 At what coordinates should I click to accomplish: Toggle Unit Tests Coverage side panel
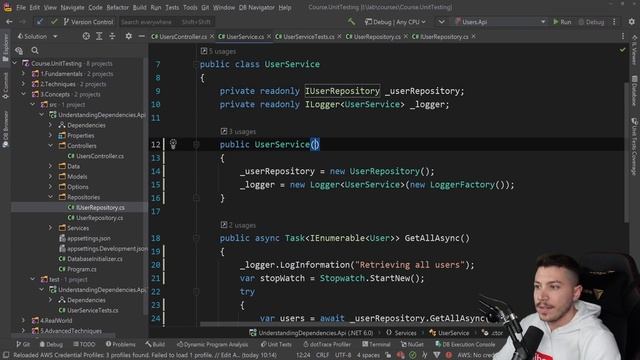pos(634,147)
